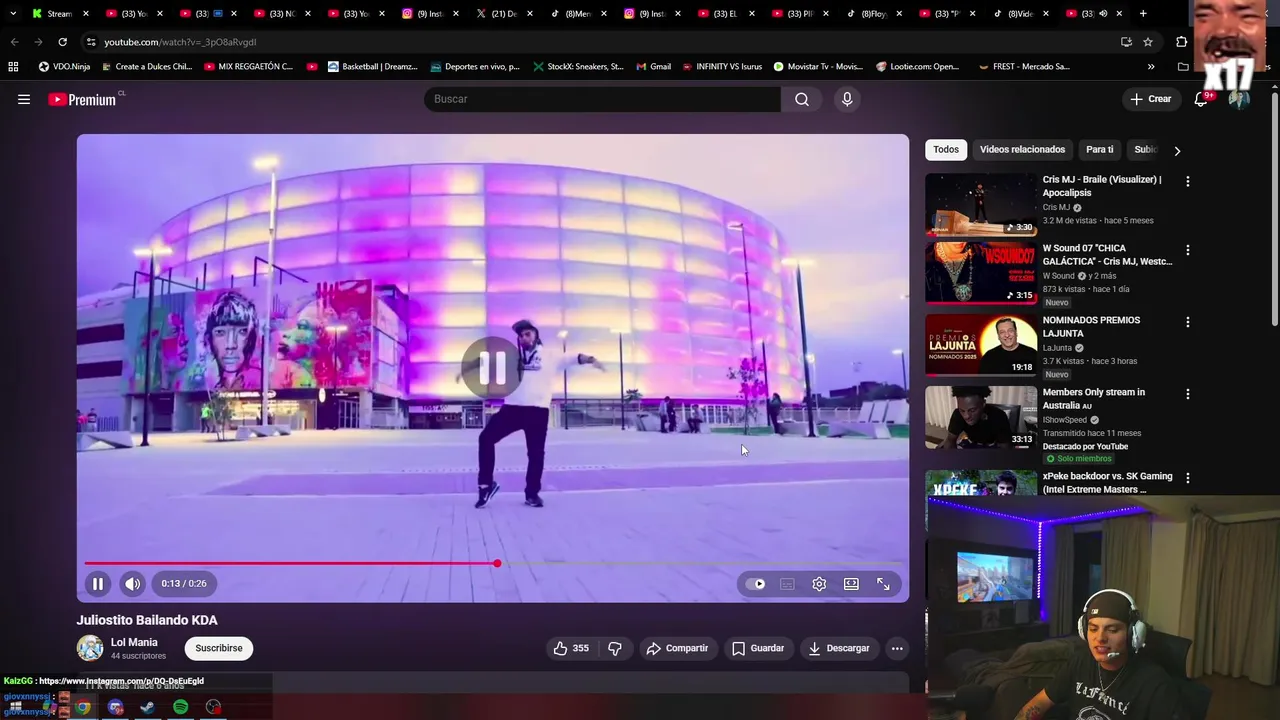Screen dimensions: 1280x720
Task: Open Members Only stream in Australia title
Action: 1094,398
